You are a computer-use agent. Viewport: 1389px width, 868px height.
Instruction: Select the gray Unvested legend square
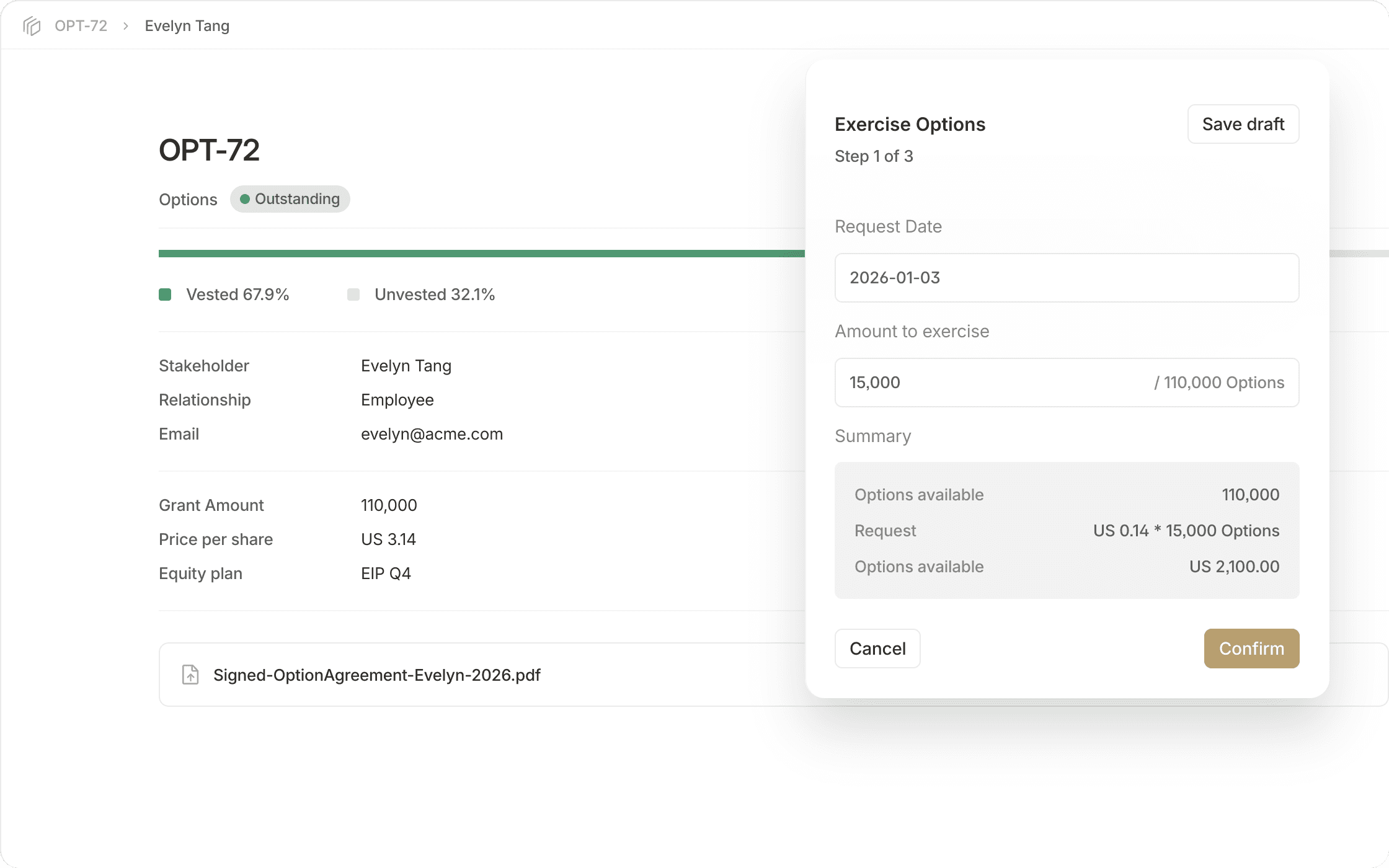tap(353, 294)
